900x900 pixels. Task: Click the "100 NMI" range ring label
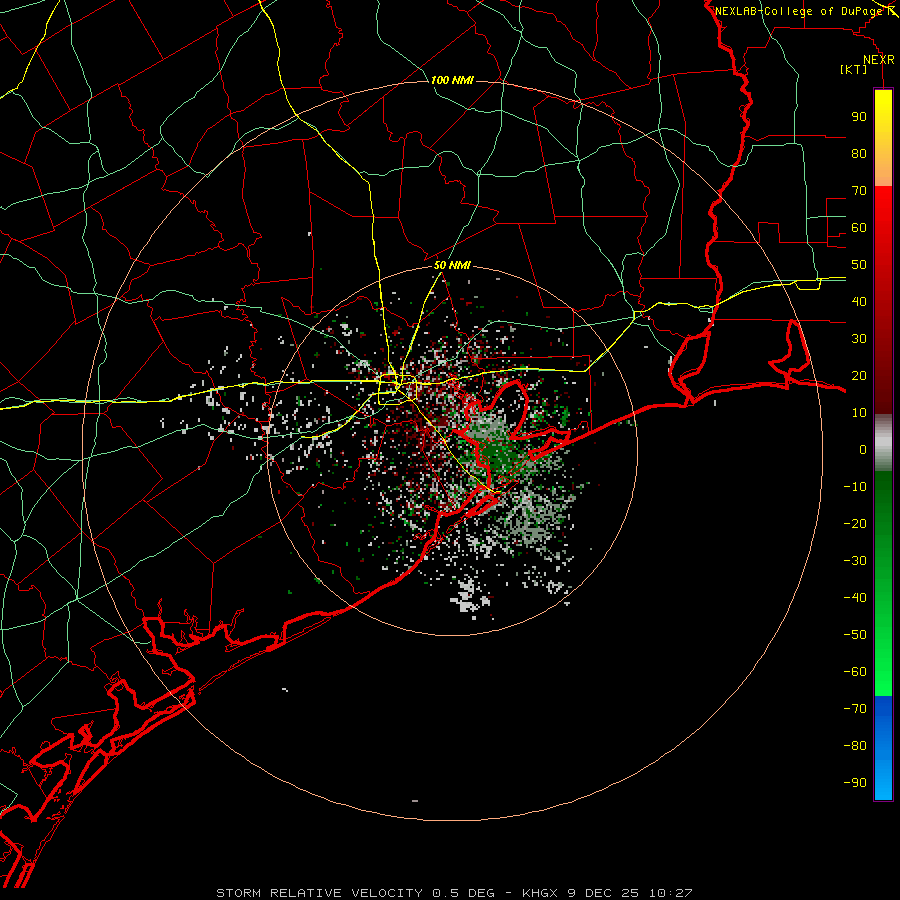(452, 80)
